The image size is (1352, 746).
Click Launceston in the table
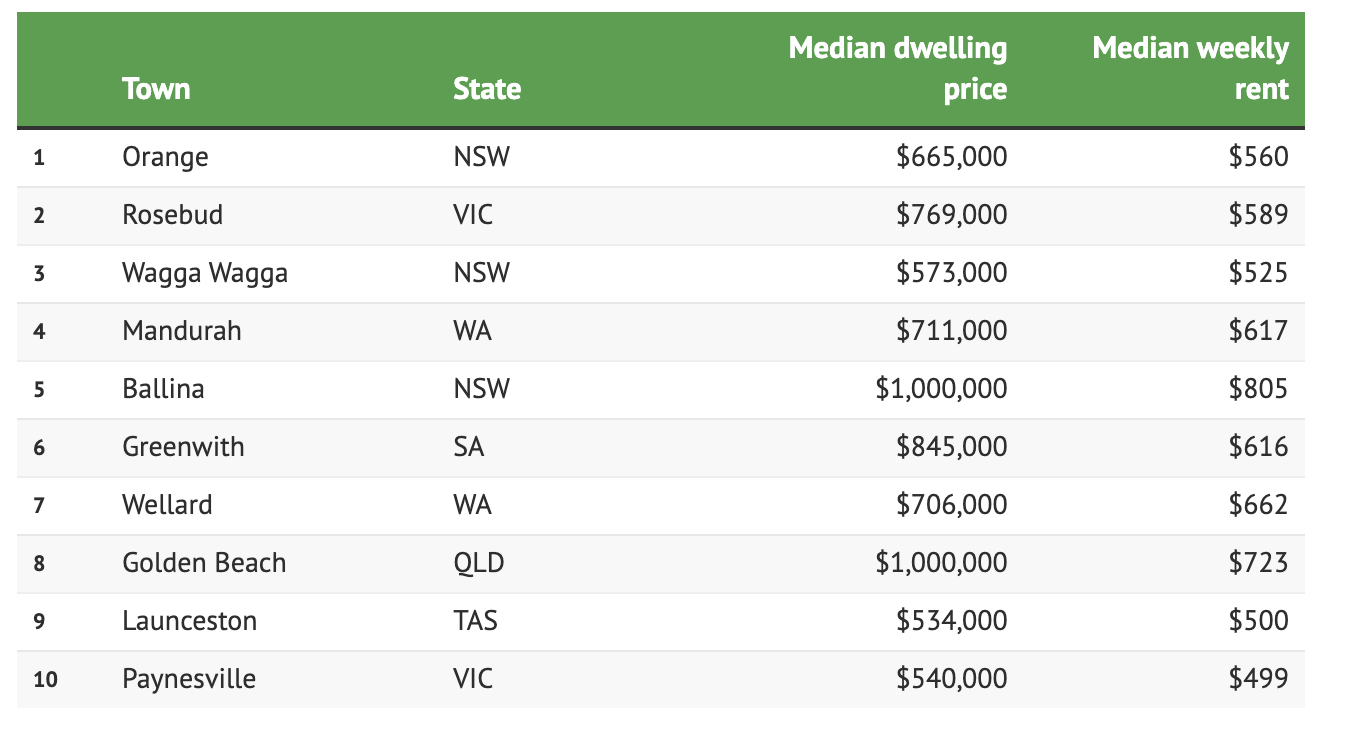pos(189,621)
